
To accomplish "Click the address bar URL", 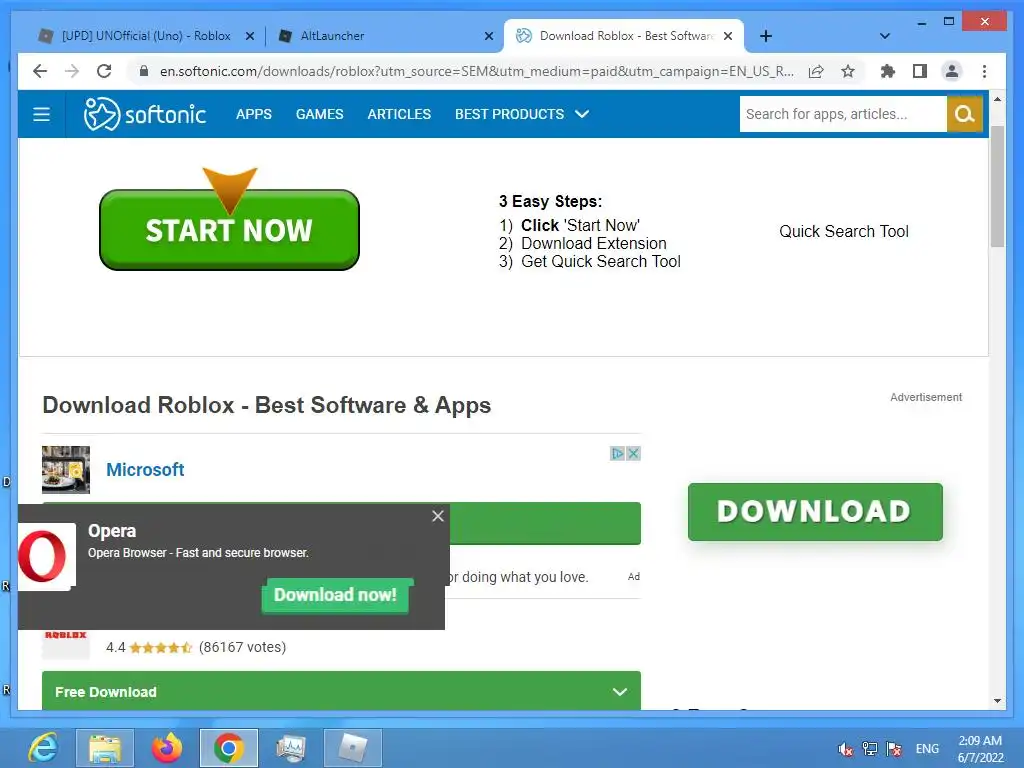I will pos(477,71).
